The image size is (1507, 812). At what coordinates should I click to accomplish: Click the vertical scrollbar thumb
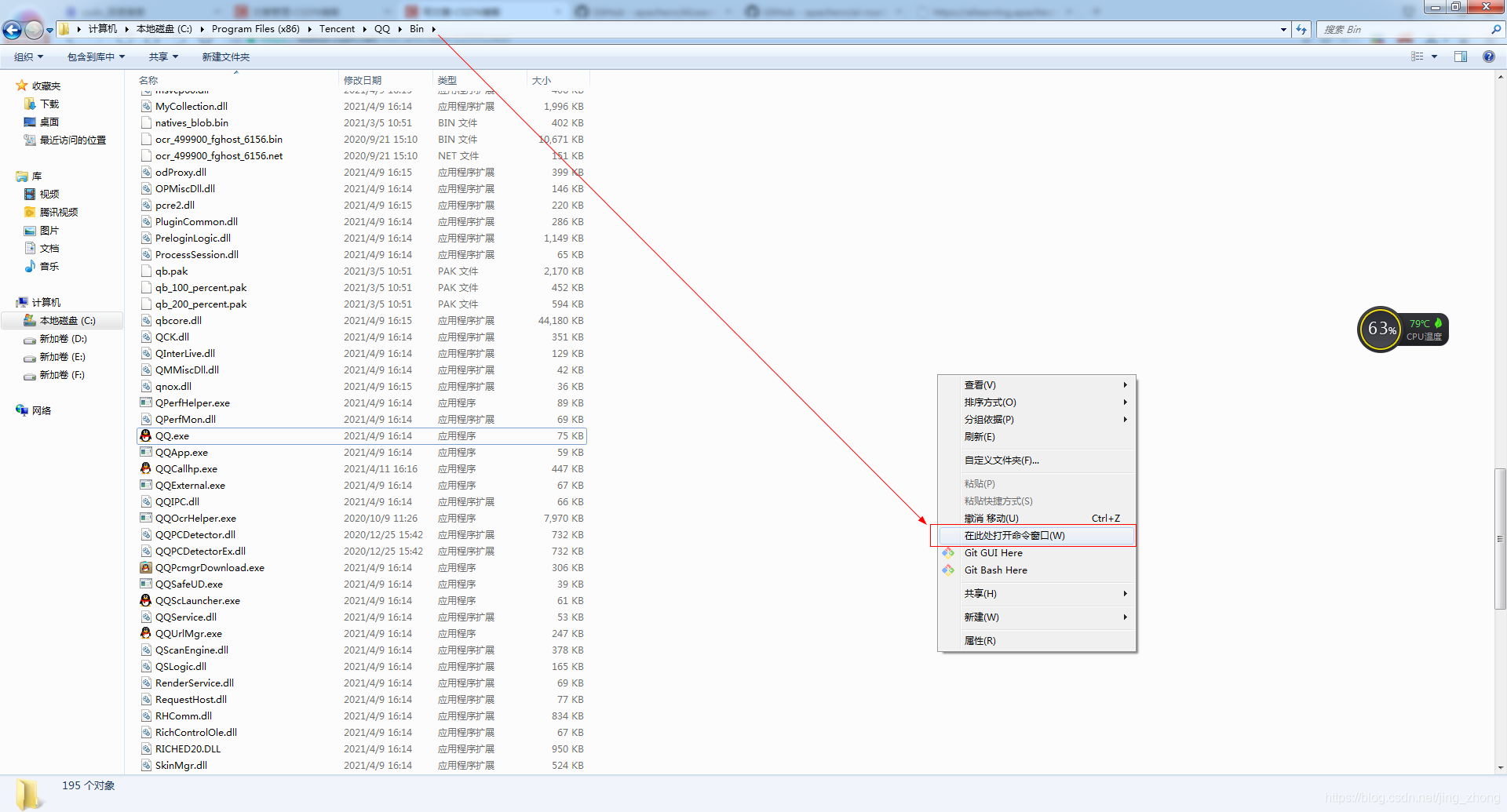click(x=1500, y=539)
